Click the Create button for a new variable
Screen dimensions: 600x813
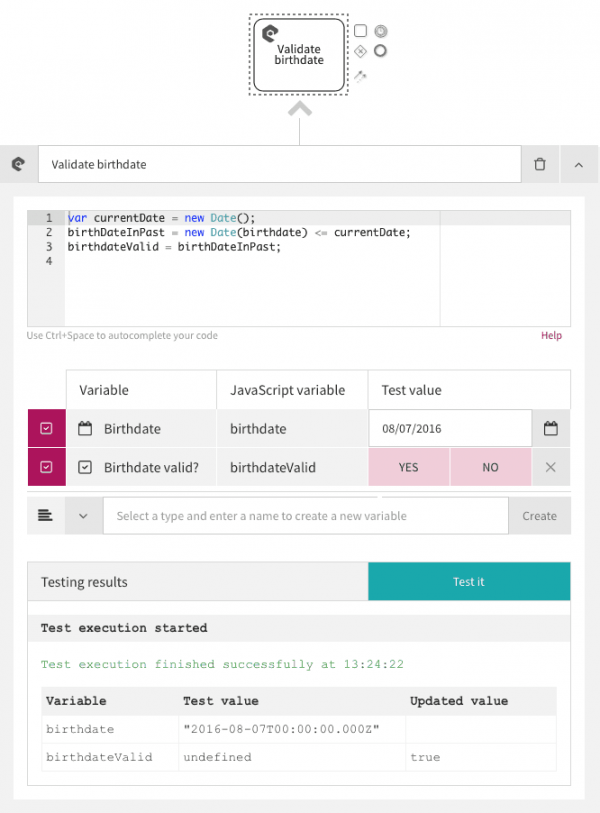click(539, 515)
